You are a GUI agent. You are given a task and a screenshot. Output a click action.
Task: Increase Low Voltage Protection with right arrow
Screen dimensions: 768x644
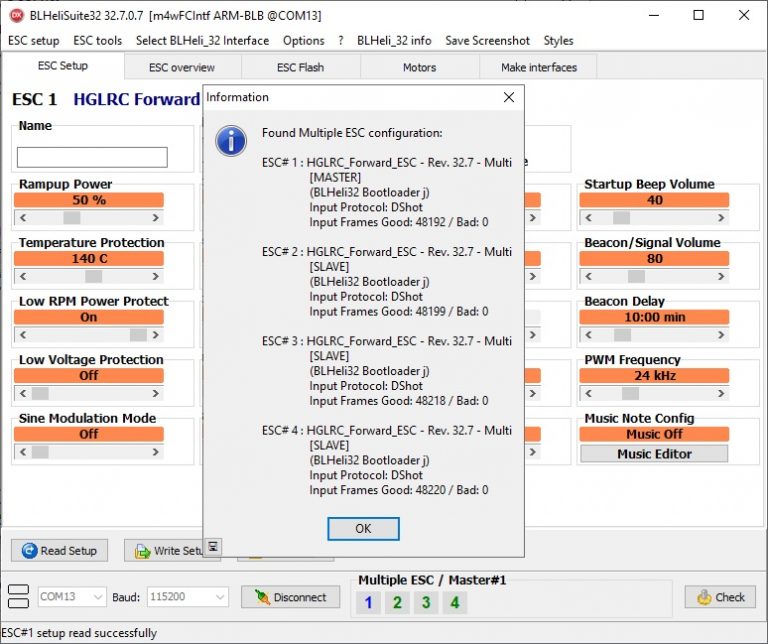[x=155, y=393]
